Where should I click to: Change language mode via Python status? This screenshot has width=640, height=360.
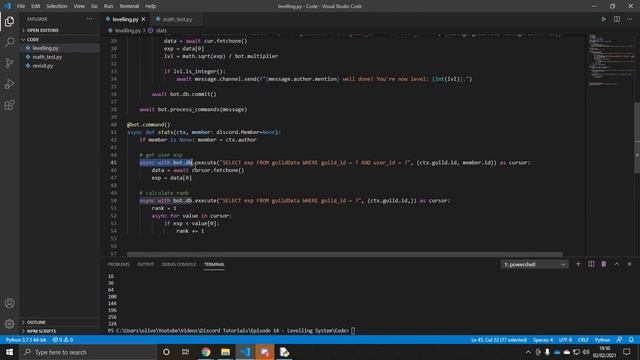coord(602,340)
